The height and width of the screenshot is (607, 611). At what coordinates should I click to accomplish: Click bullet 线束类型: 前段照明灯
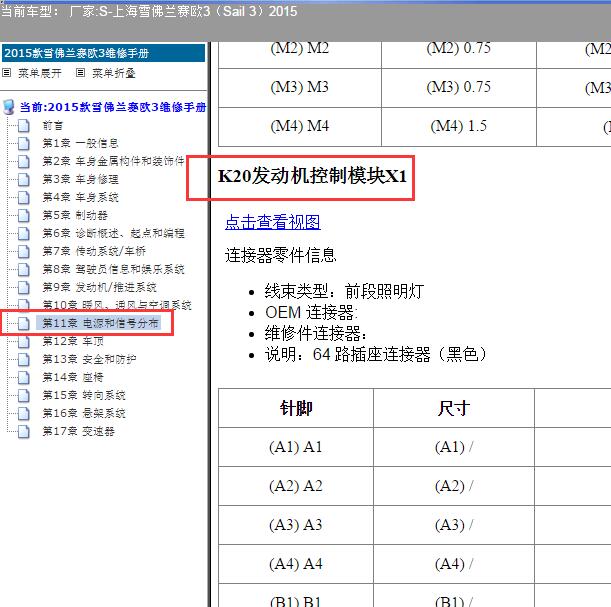click(344, 291)
